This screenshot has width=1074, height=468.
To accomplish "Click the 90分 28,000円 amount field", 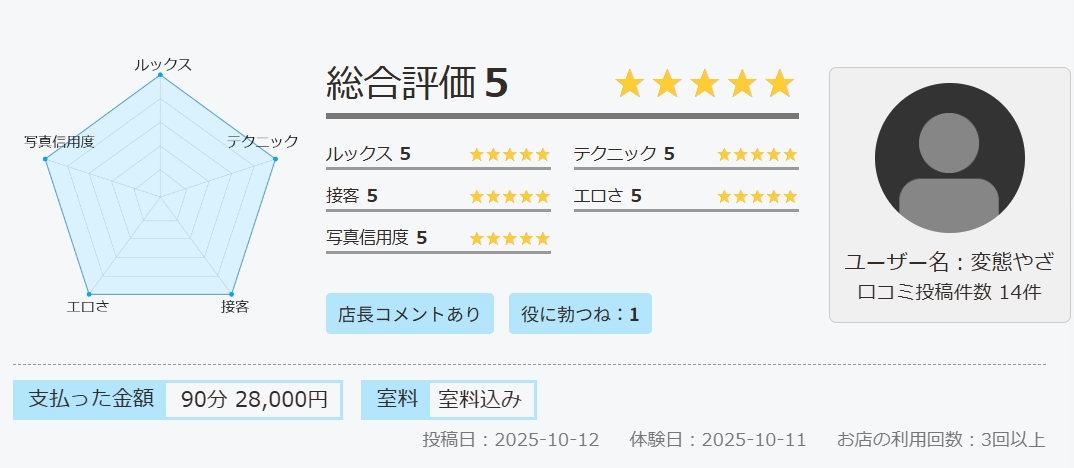I will [x=254, y=400].
